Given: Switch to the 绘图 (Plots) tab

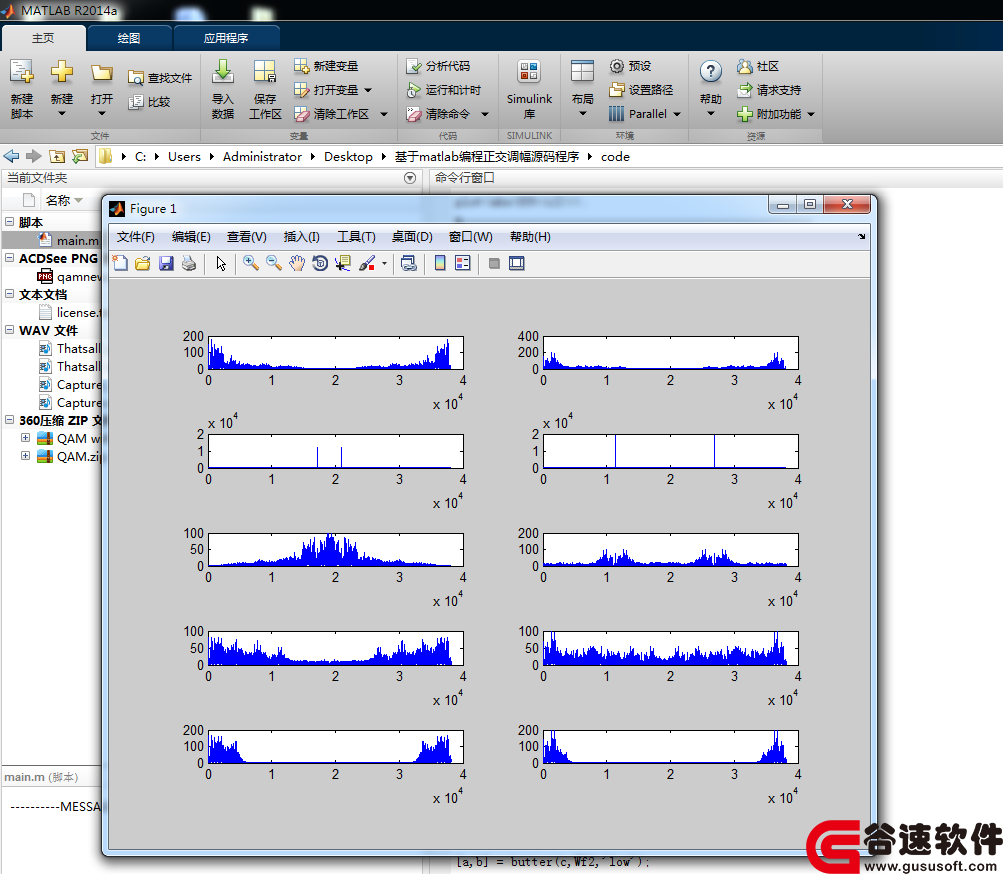Looking at the screenshot, I should tap(129, 38).
